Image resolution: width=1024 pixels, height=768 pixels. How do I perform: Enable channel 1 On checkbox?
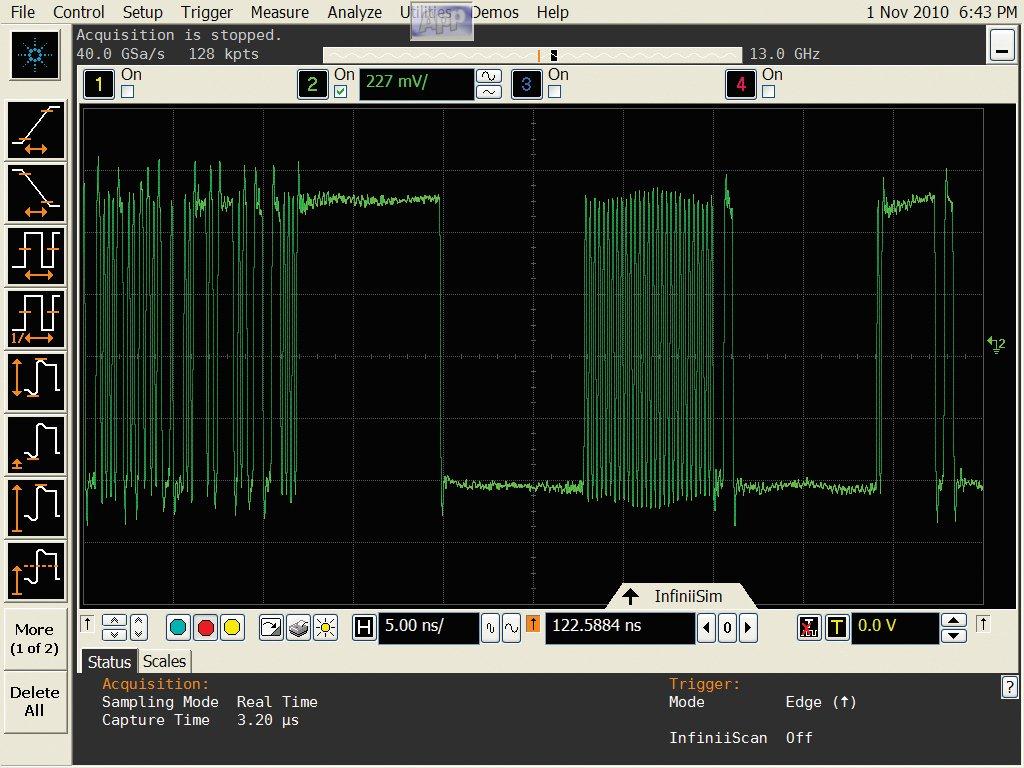[127, 92]
